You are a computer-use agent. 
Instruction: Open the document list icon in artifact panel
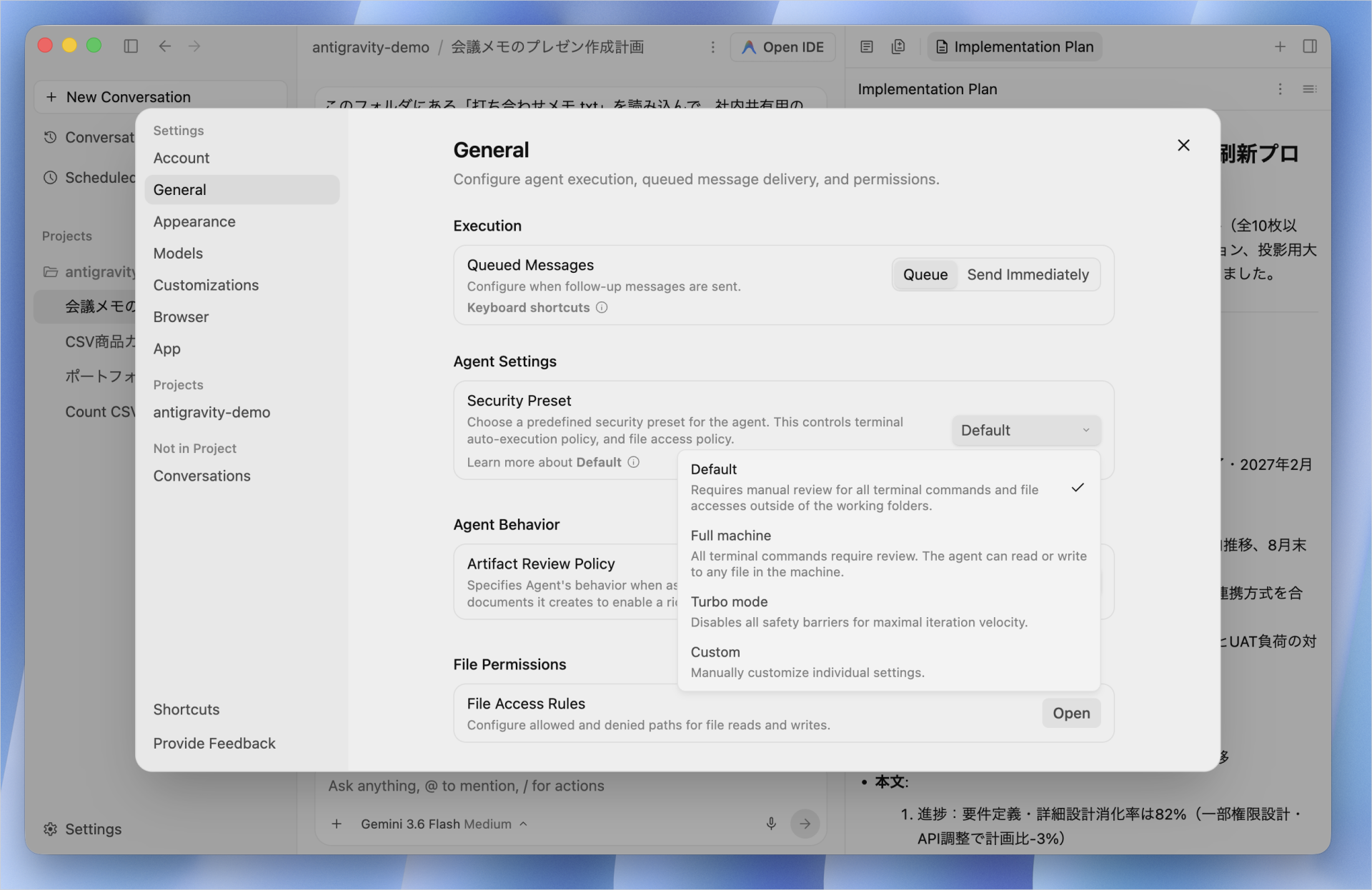[x=867, y=47]
